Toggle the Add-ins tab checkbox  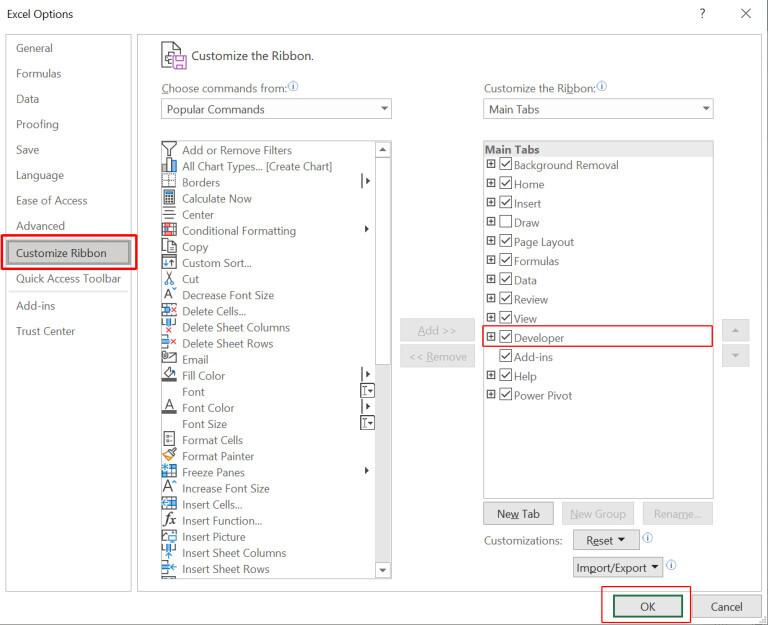tap(505, 356)
